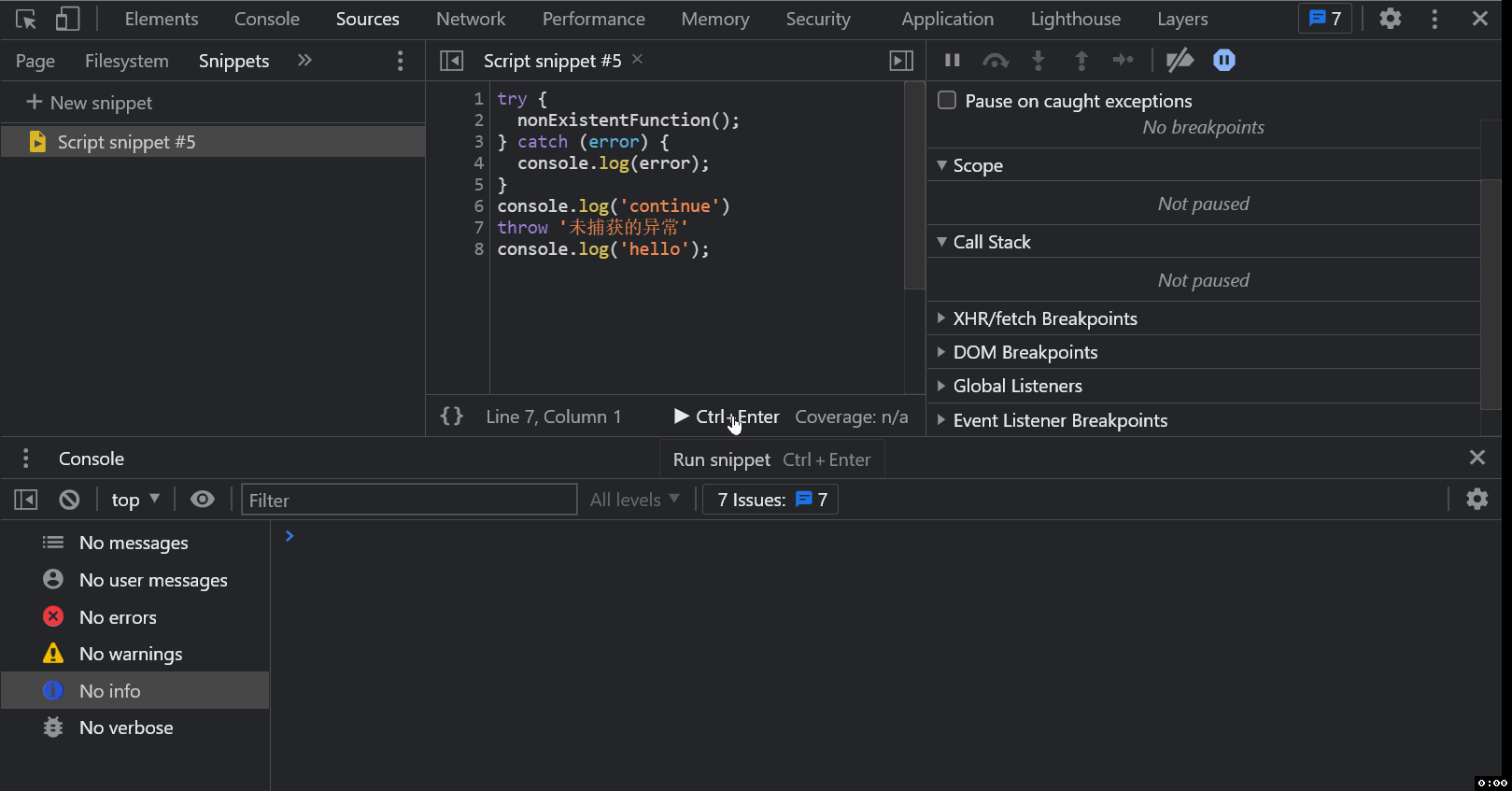
Task: Show more Sources navigator tabs chevron
Action: click(304, 61)
